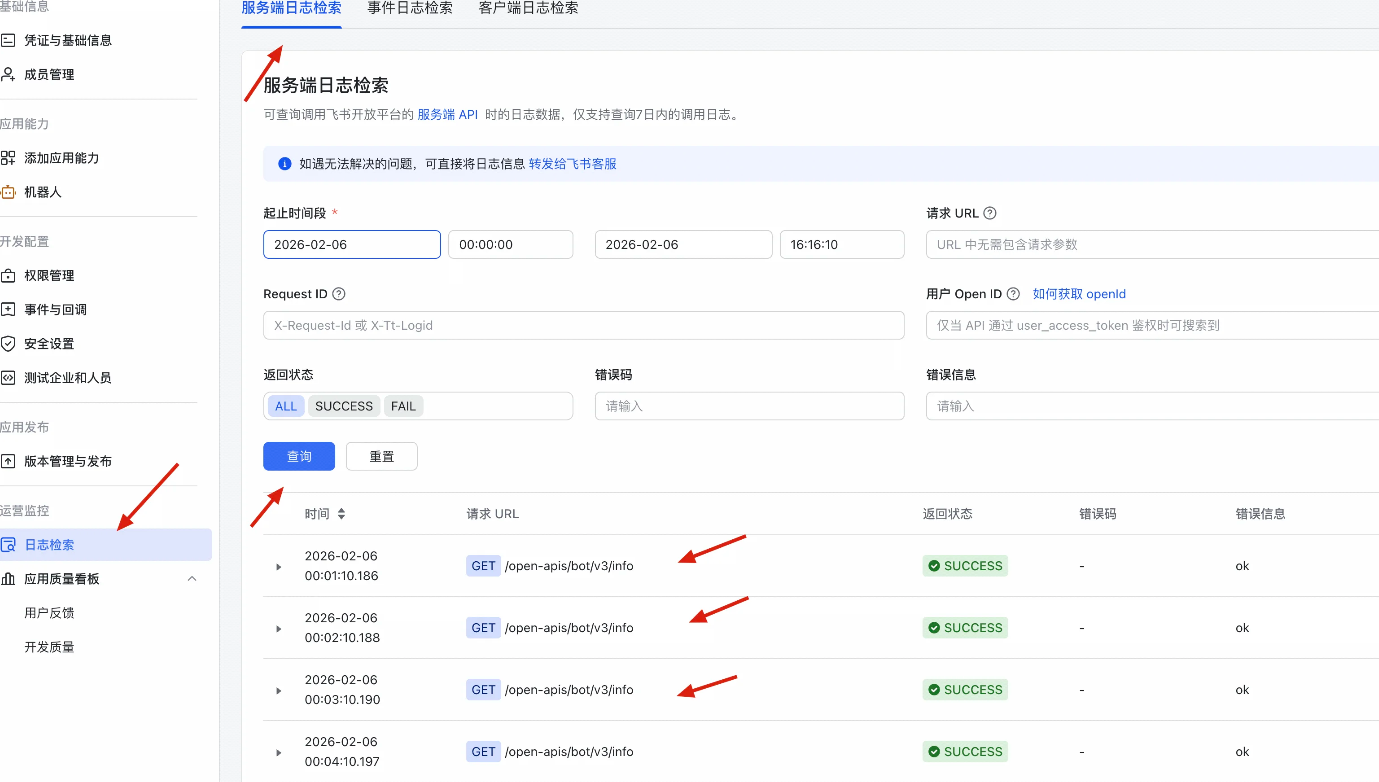Viewport: 1379px width, 782px height.
Task: Collapse the 应用质量看板 section
Action: coord(191,578)
